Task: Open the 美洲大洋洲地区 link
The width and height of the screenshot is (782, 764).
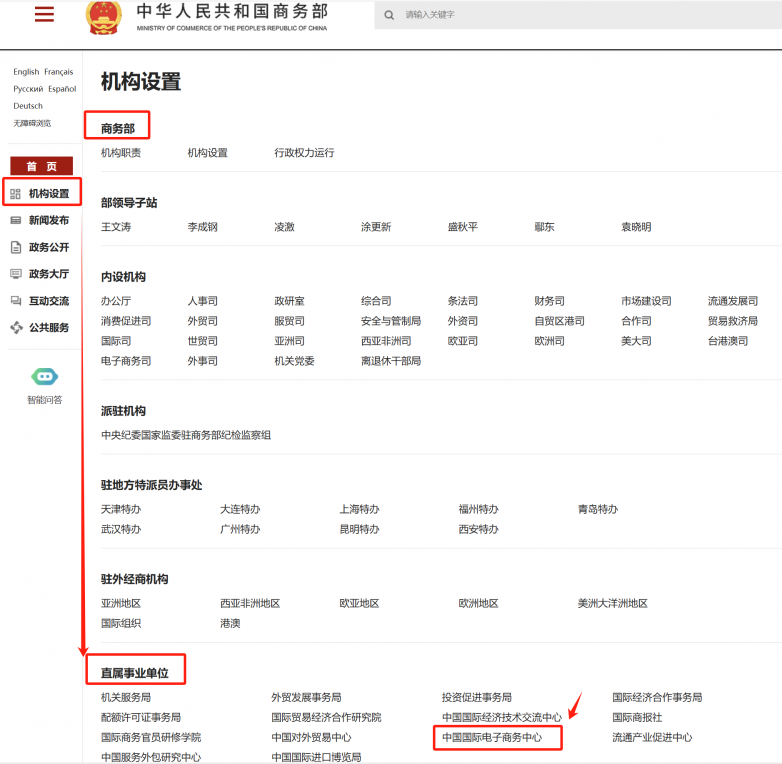Action: 612,603
